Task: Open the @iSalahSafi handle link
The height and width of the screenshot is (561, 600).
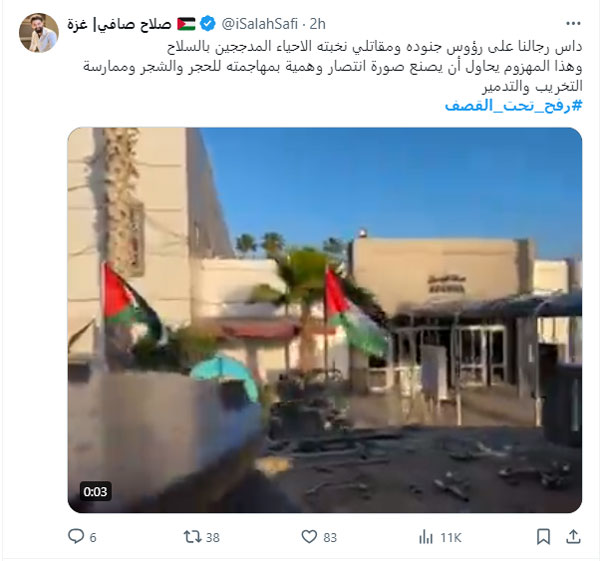Action: point(259,24)
